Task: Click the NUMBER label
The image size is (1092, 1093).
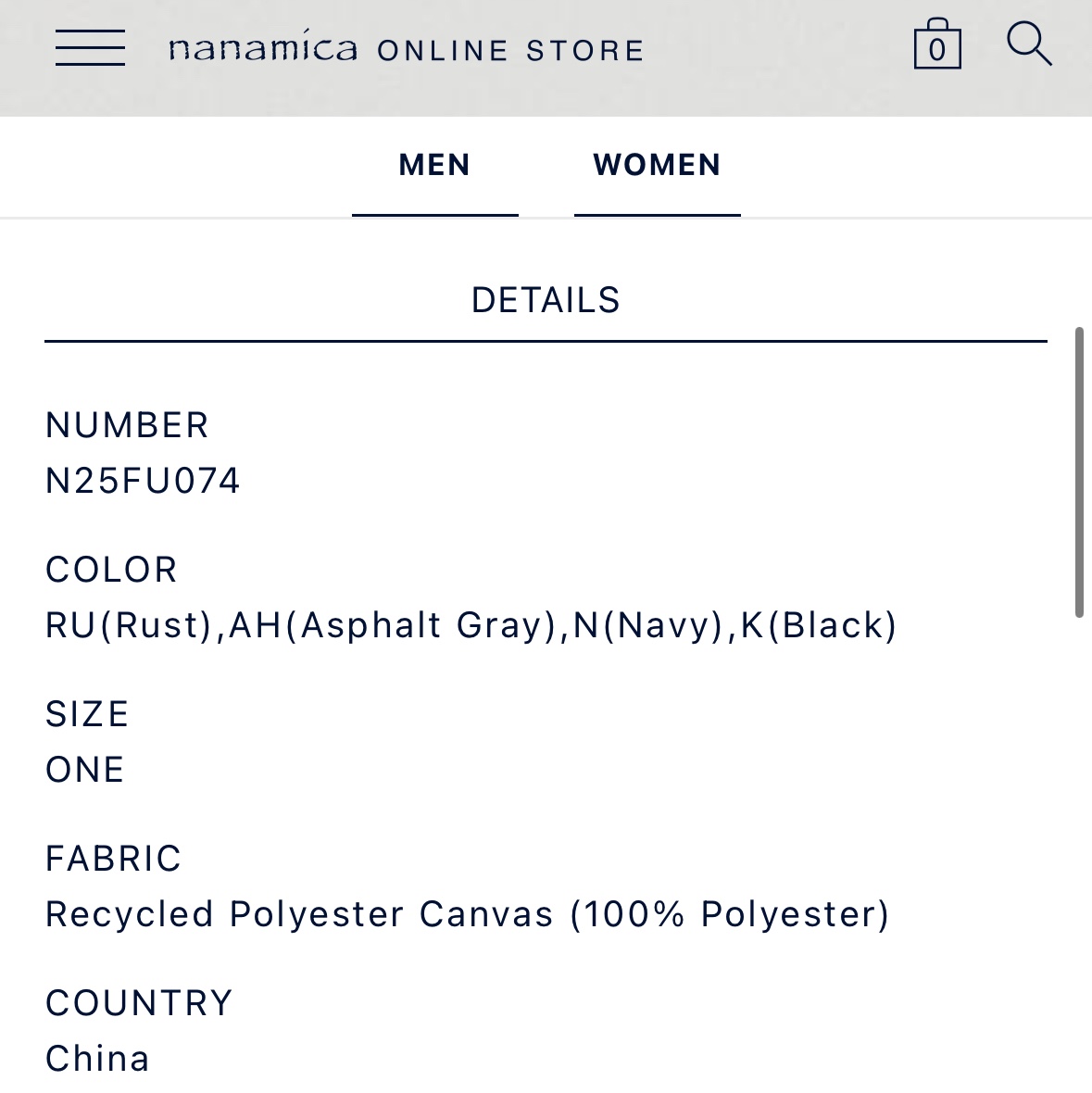Action: point(127,425)
